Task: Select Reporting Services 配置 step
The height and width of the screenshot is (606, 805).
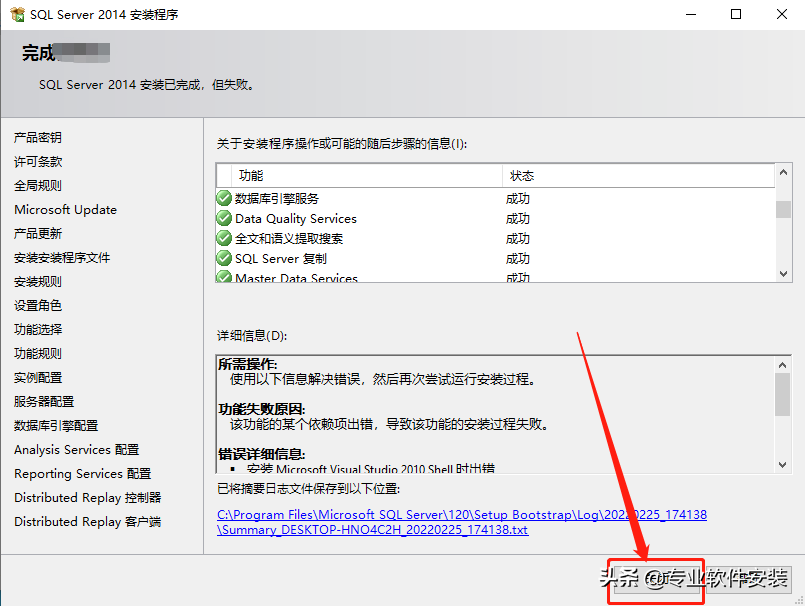Action: point(83,474)
